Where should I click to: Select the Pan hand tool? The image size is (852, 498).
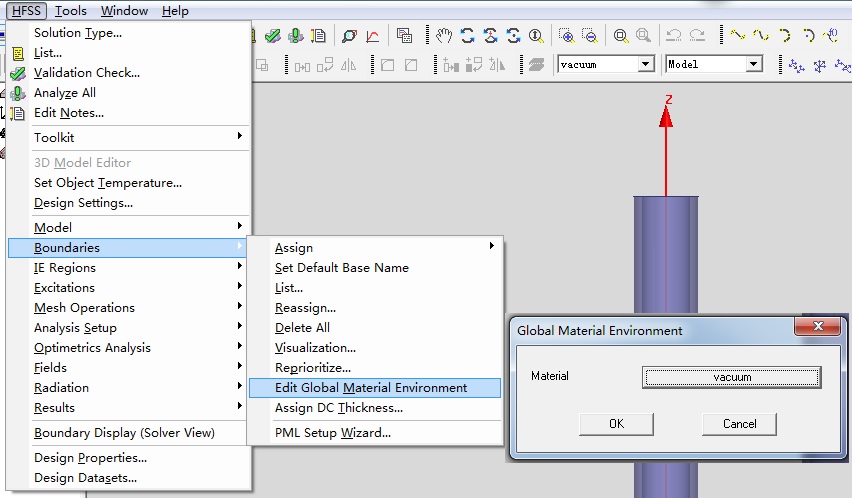tap(444, 36)
